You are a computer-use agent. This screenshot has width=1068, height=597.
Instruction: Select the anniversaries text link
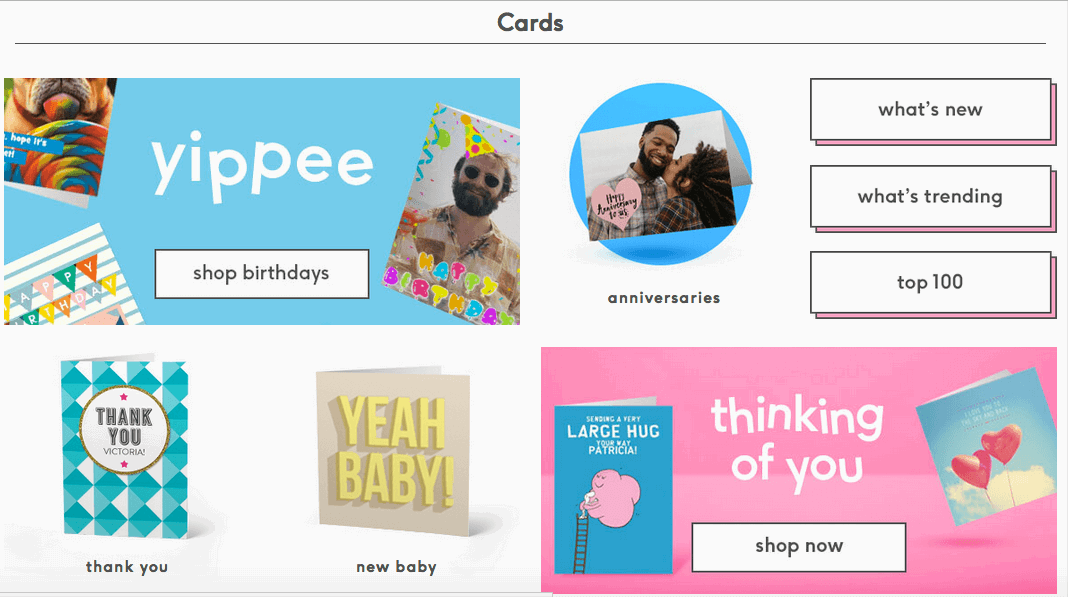click(x=664, y=298)
